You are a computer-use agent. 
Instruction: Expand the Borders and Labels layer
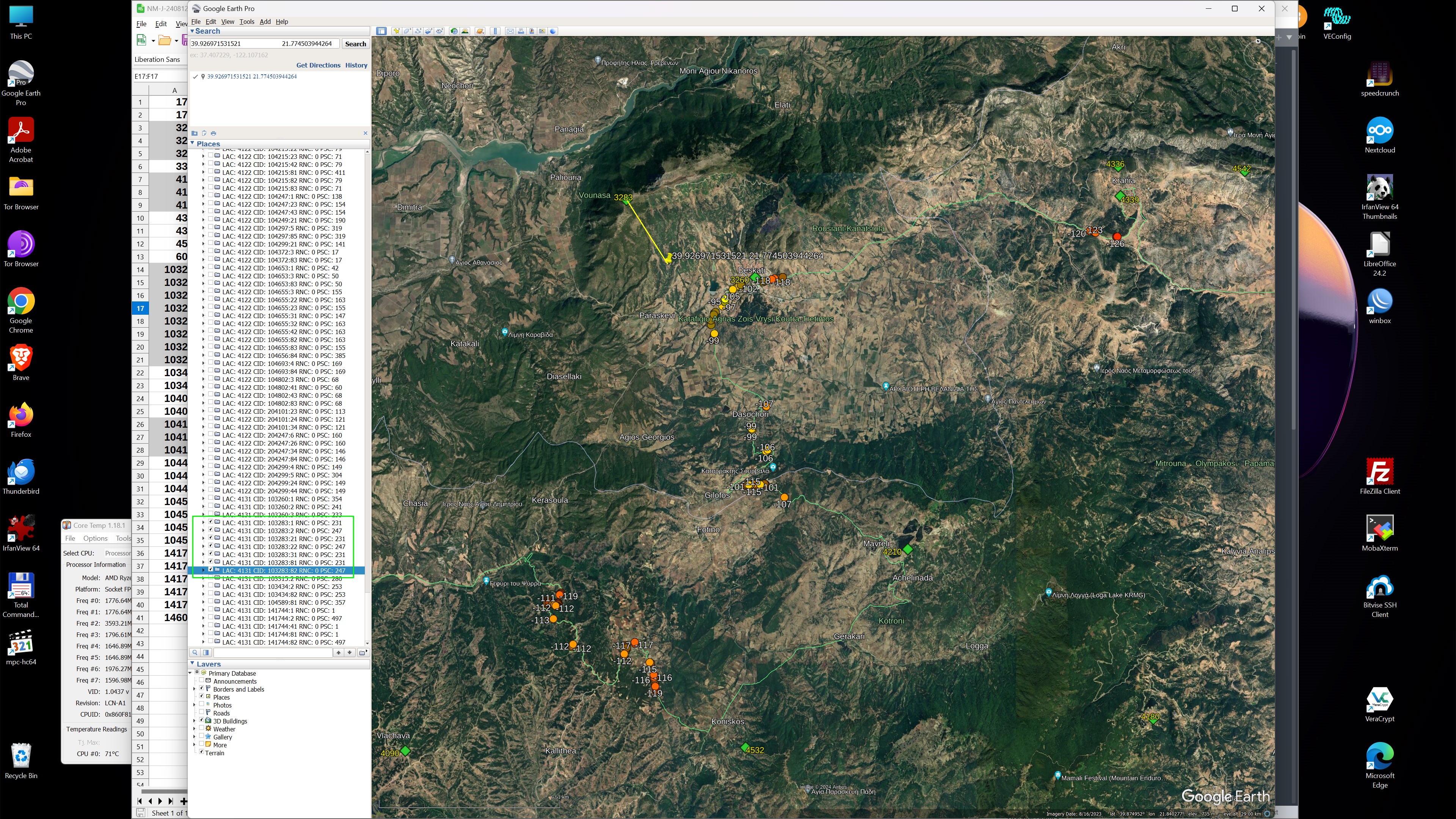pyautogui.click(x=195, y=689)
